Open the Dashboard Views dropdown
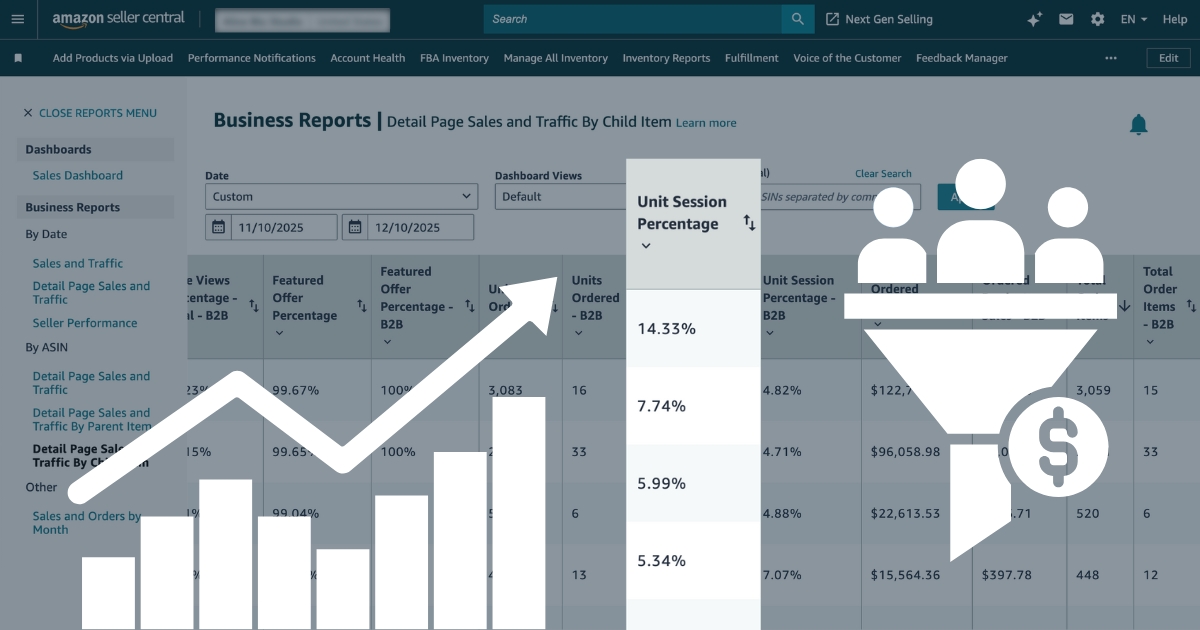Viewport: 1200px width, 630px height. tap(560, 197)
